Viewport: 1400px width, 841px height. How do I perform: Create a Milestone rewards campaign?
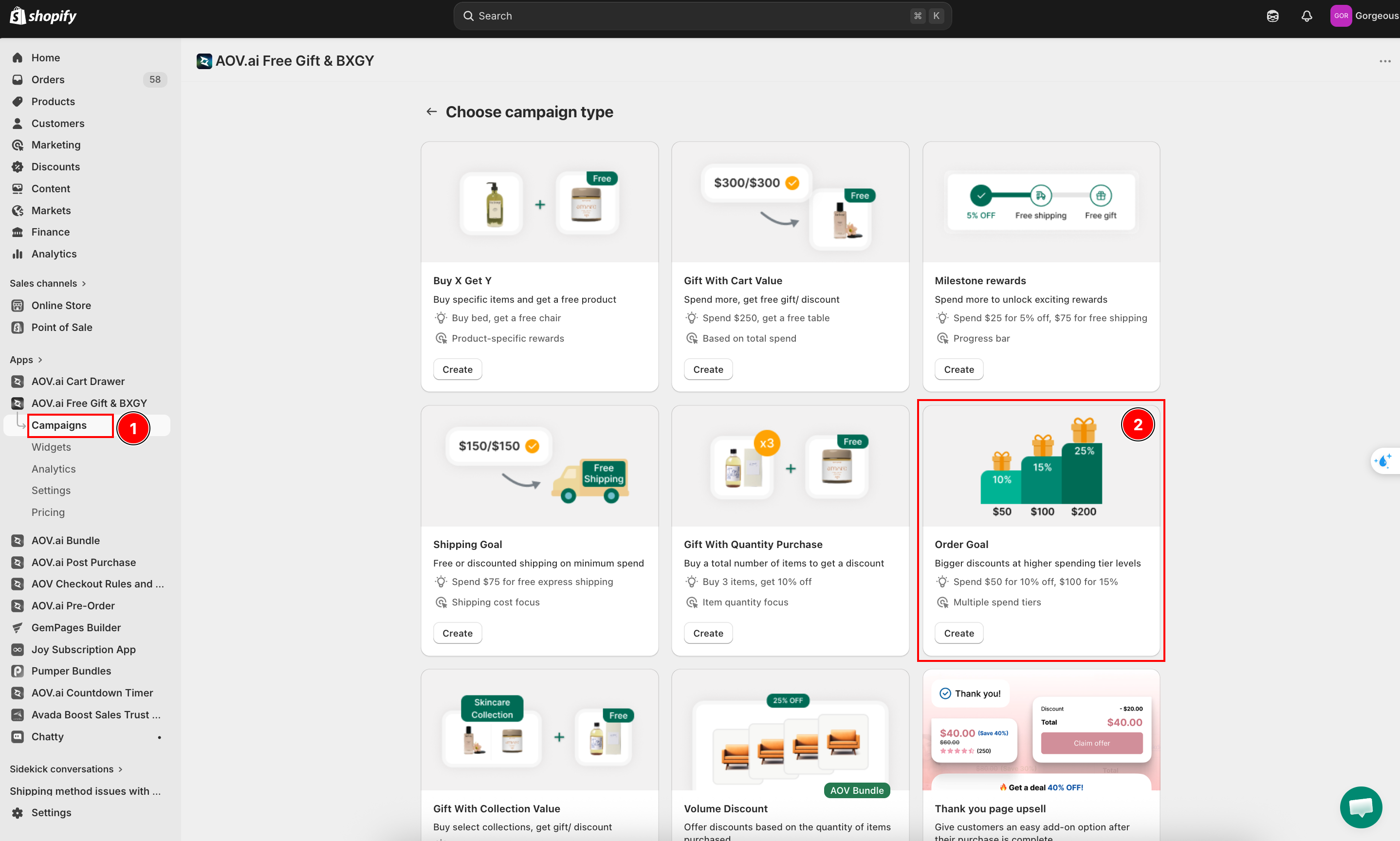[959, 369]
